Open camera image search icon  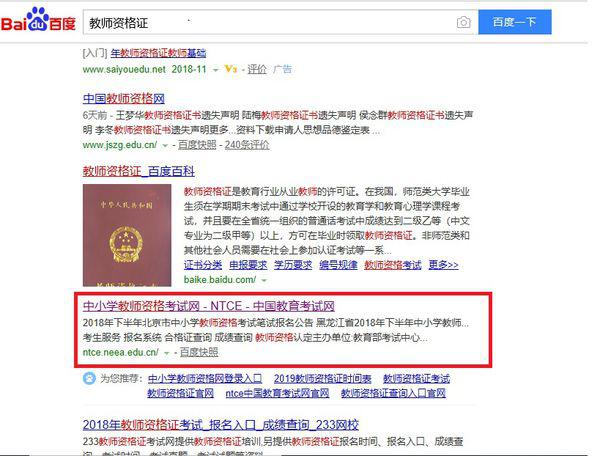(463, 22)
